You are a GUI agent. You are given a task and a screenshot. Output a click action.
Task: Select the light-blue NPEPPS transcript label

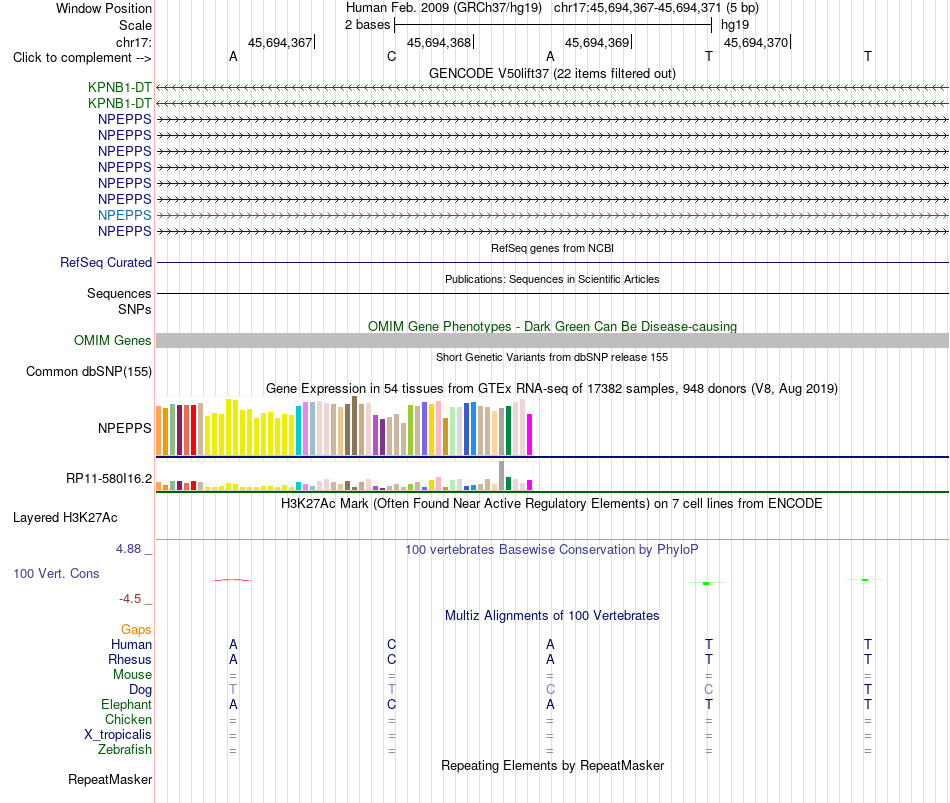[x=124, y=215]
